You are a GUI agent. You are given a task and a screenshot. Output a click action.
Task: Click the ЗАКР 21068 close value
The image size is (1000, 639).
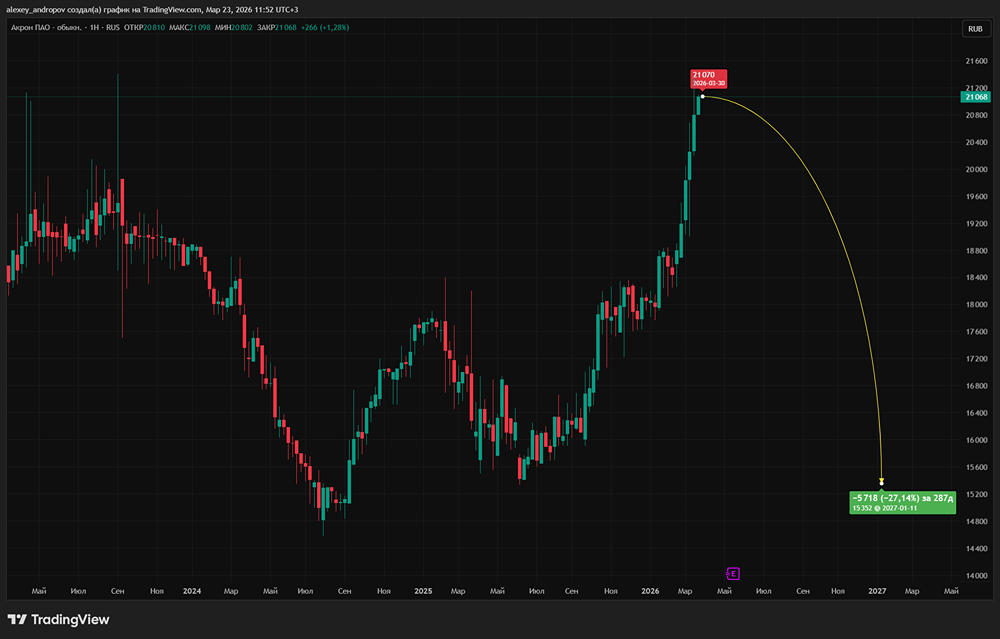[277, 27]
